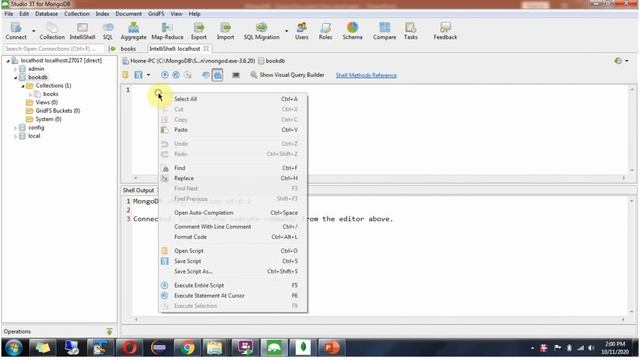Expand the config database node
Screen dimensions: 640x360
click(16, 128)
